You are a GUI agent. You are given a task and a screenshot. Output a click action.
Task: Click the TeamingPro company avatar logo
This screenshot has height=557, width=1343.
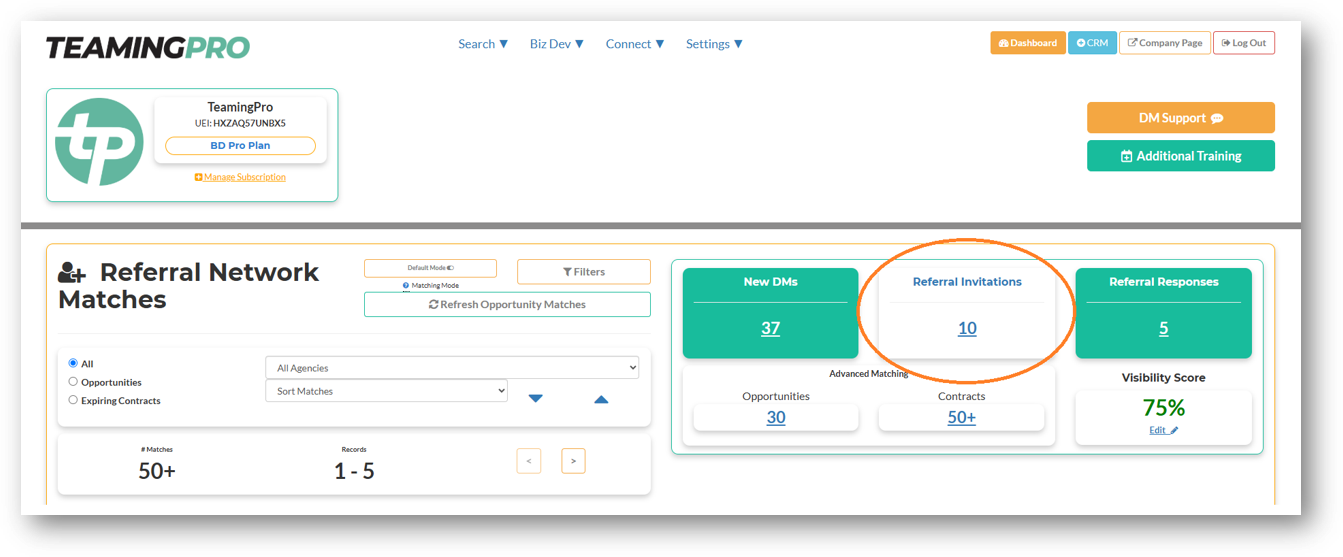click(x=99, y=142)
